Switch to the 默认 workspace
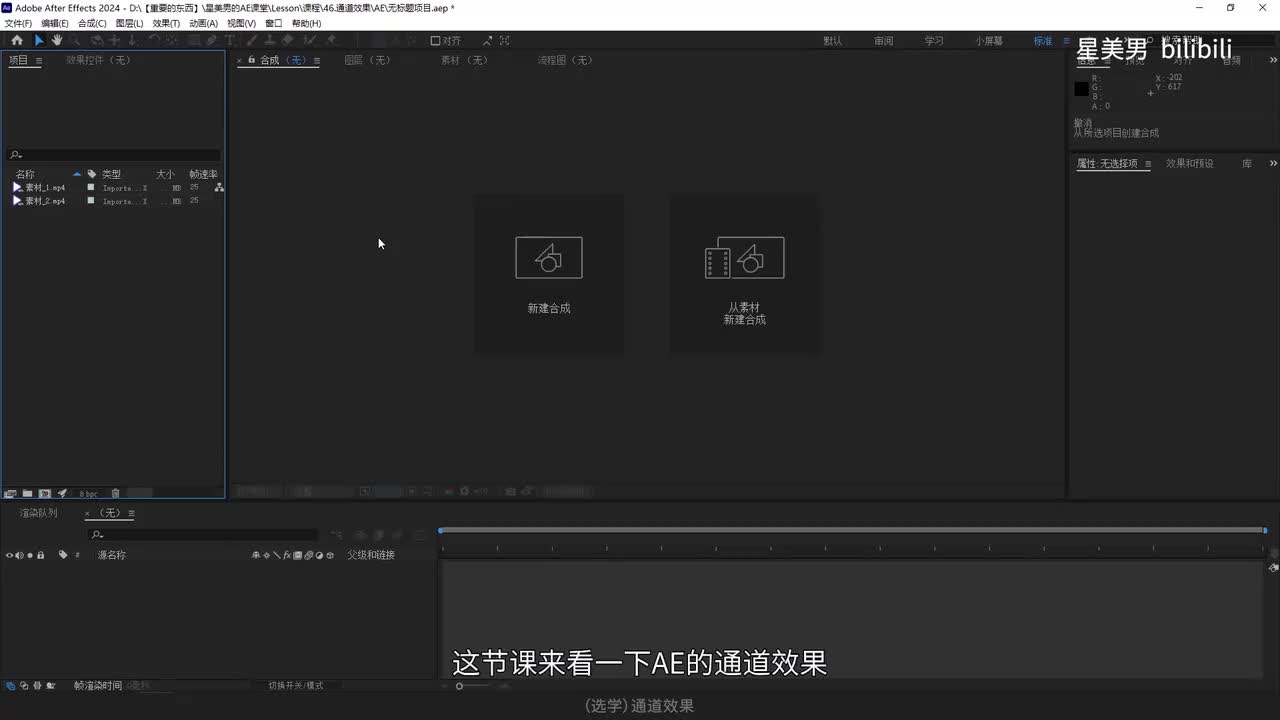Viewport: 1280px width, 720px height. click(832, 41)
